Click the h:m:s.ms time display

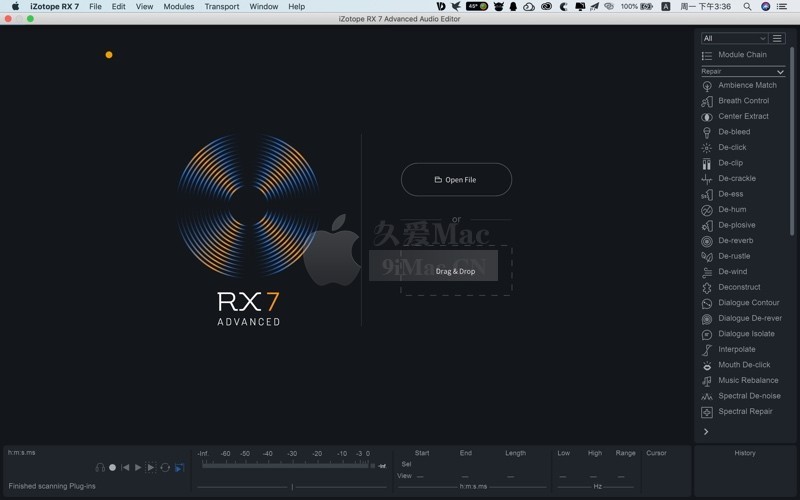tap(21, 453)
